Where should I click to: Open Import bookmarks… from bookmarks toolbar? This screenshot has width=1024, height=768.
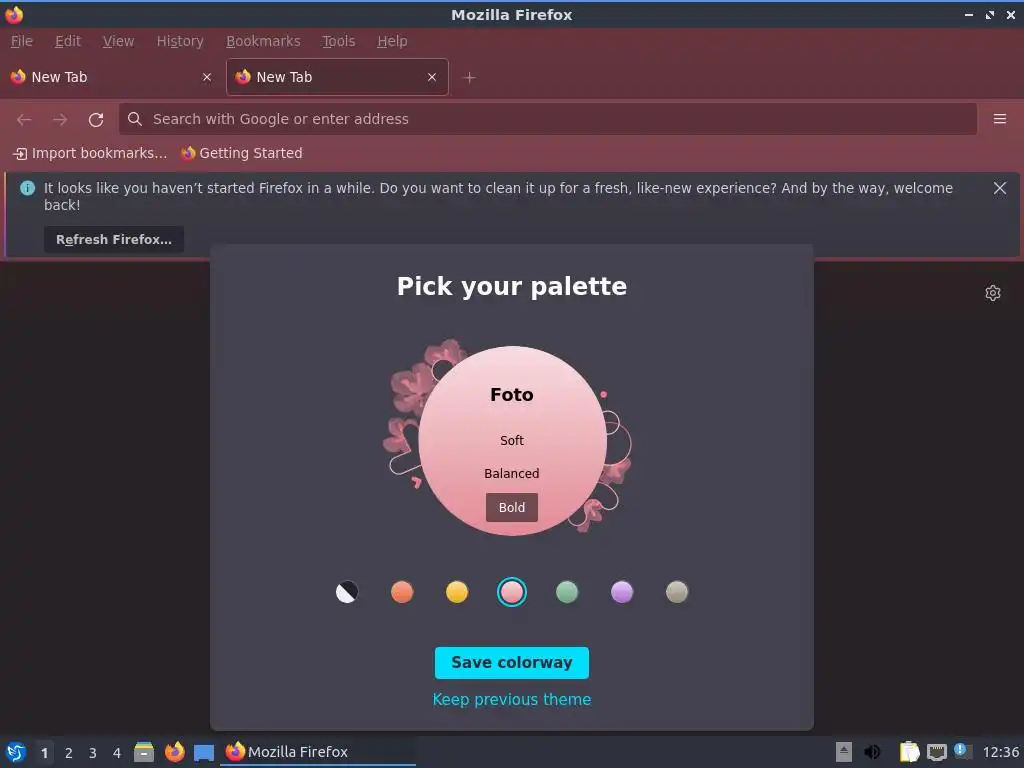click(91, 153)
